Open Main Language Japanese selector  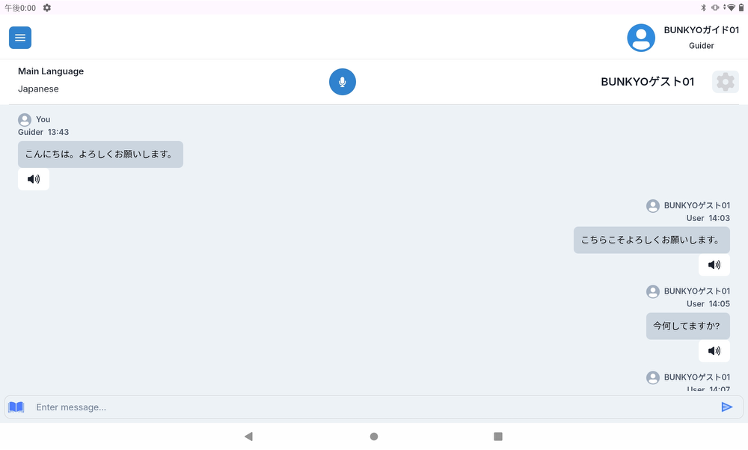click(51, 80)
